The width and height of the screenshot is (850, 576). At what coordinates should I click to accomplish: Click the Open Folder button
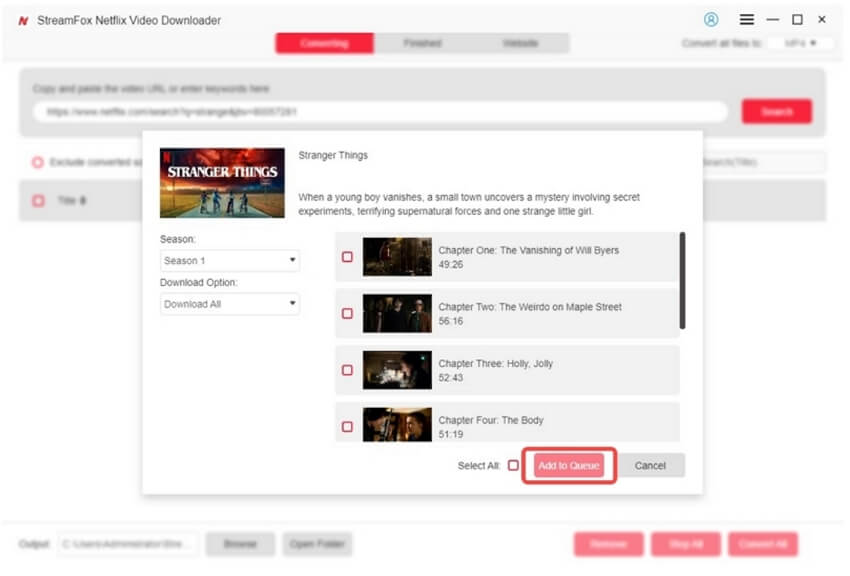[317, 543]
